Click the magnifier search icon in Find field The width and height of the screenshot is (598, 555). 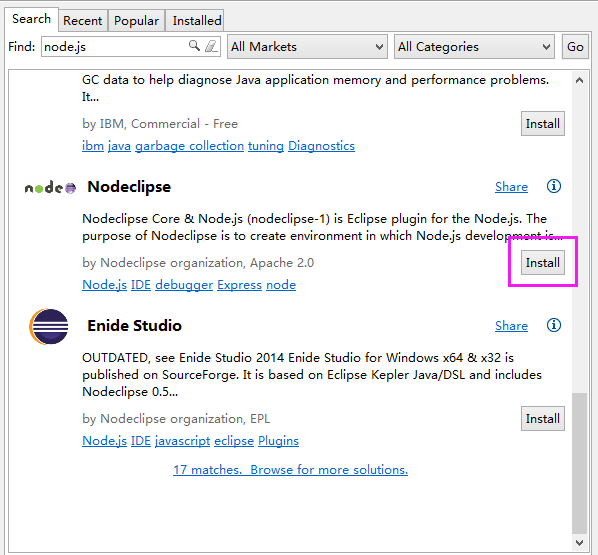coord(194,46)
